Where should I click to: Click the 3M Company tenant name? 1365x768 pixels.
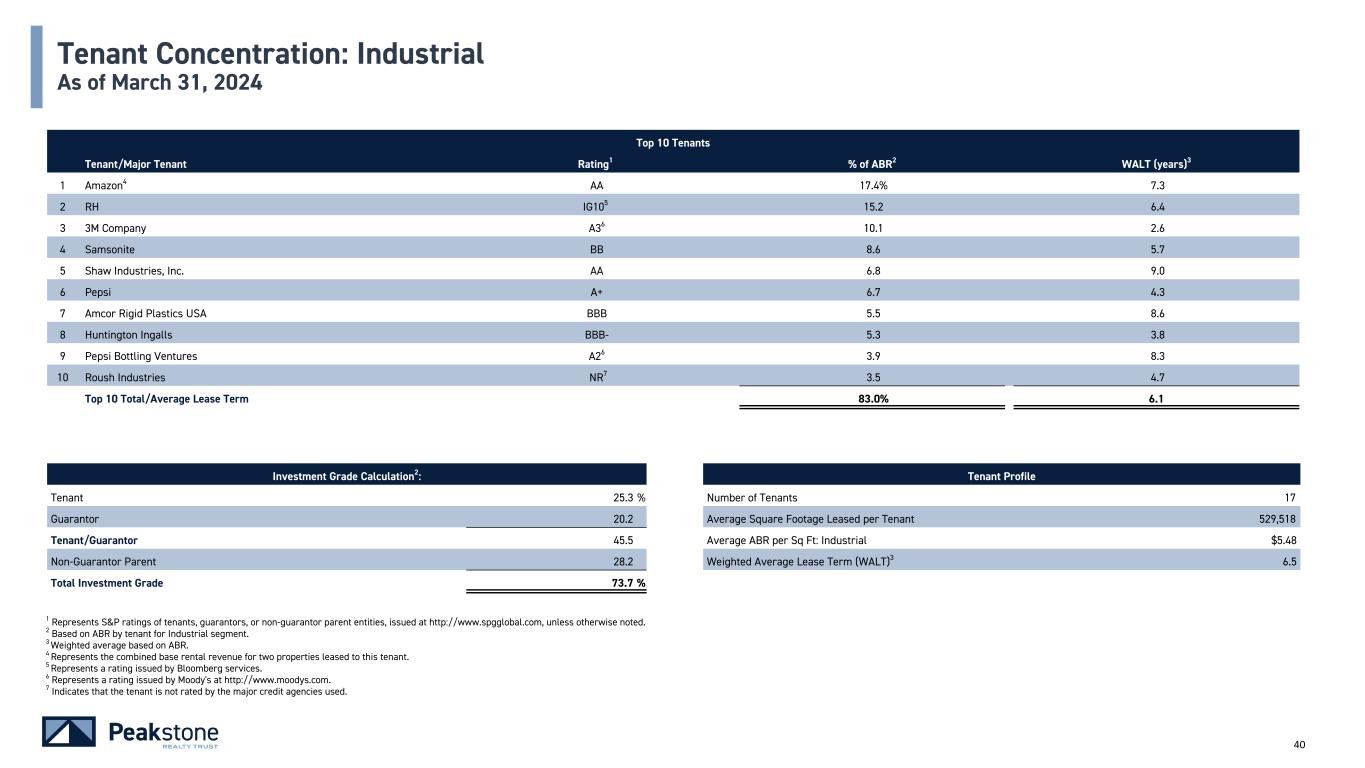coord(115,228)
